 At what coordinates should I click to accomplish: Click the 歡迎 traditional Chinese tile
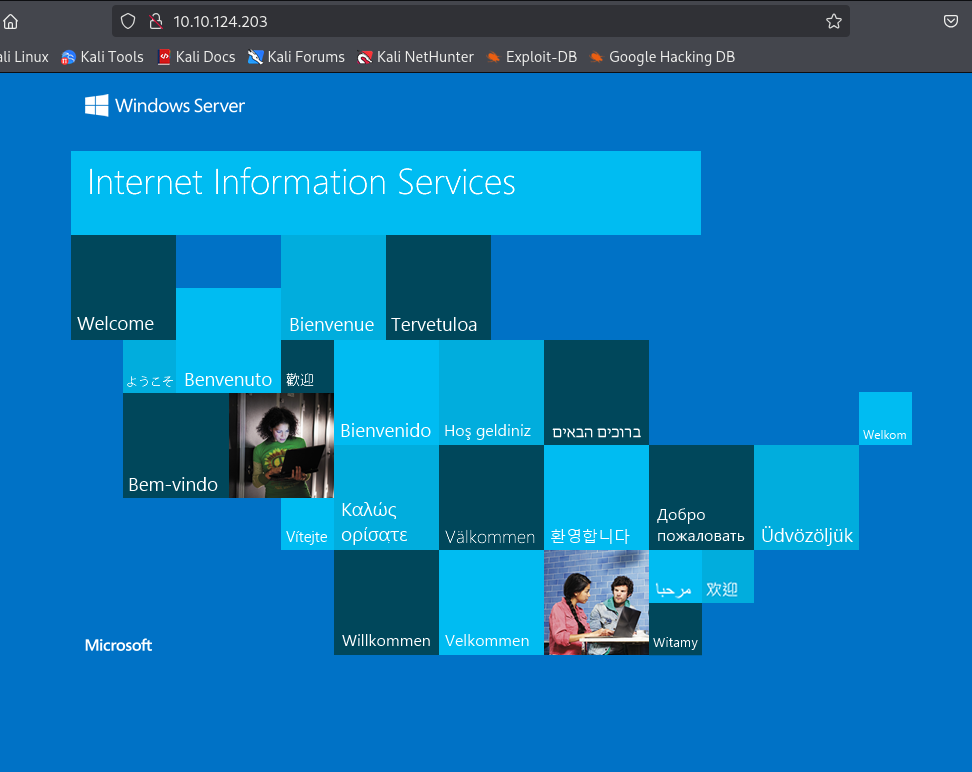tap(307, 366)
